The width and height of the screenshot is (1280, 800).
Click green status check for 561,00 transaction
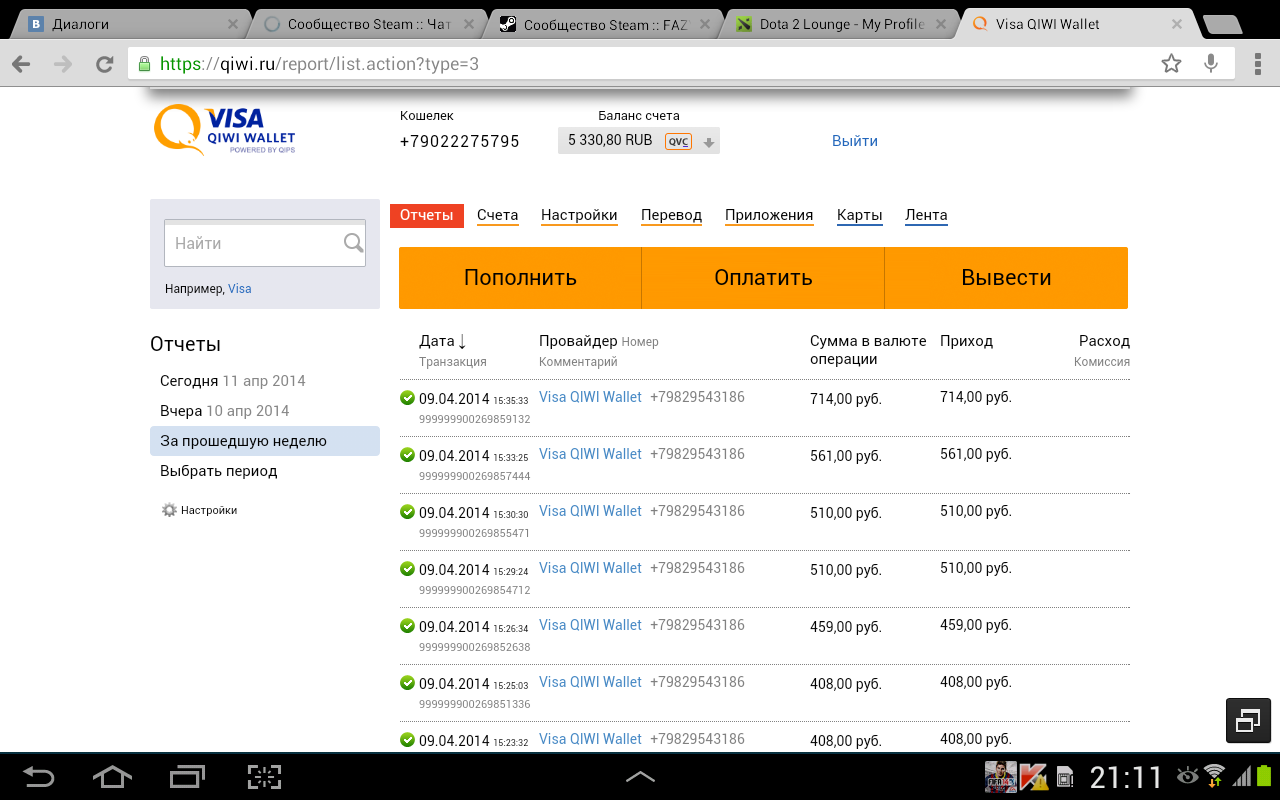pos(407,455)
